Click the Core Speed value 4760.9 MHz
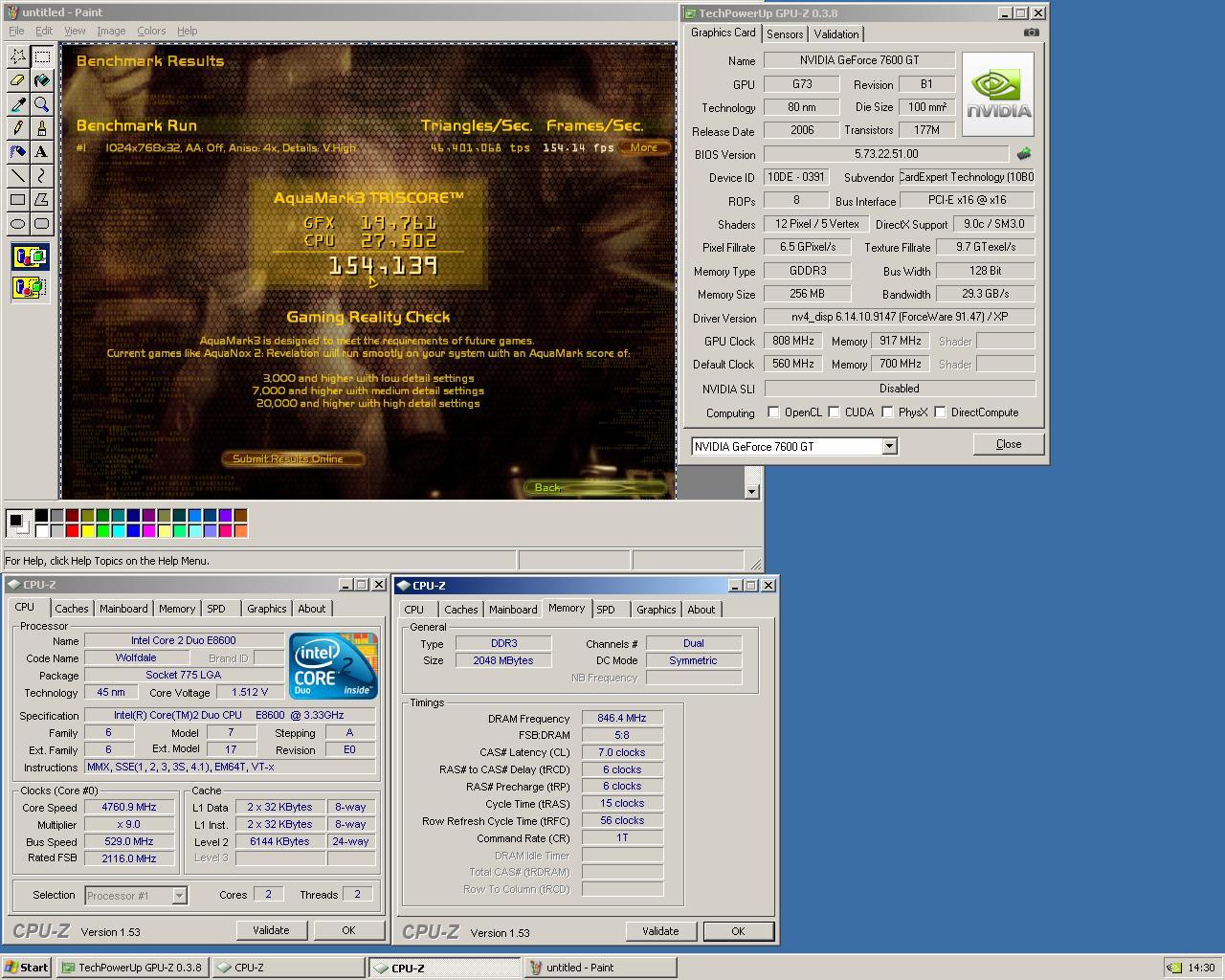 point(129,807)
